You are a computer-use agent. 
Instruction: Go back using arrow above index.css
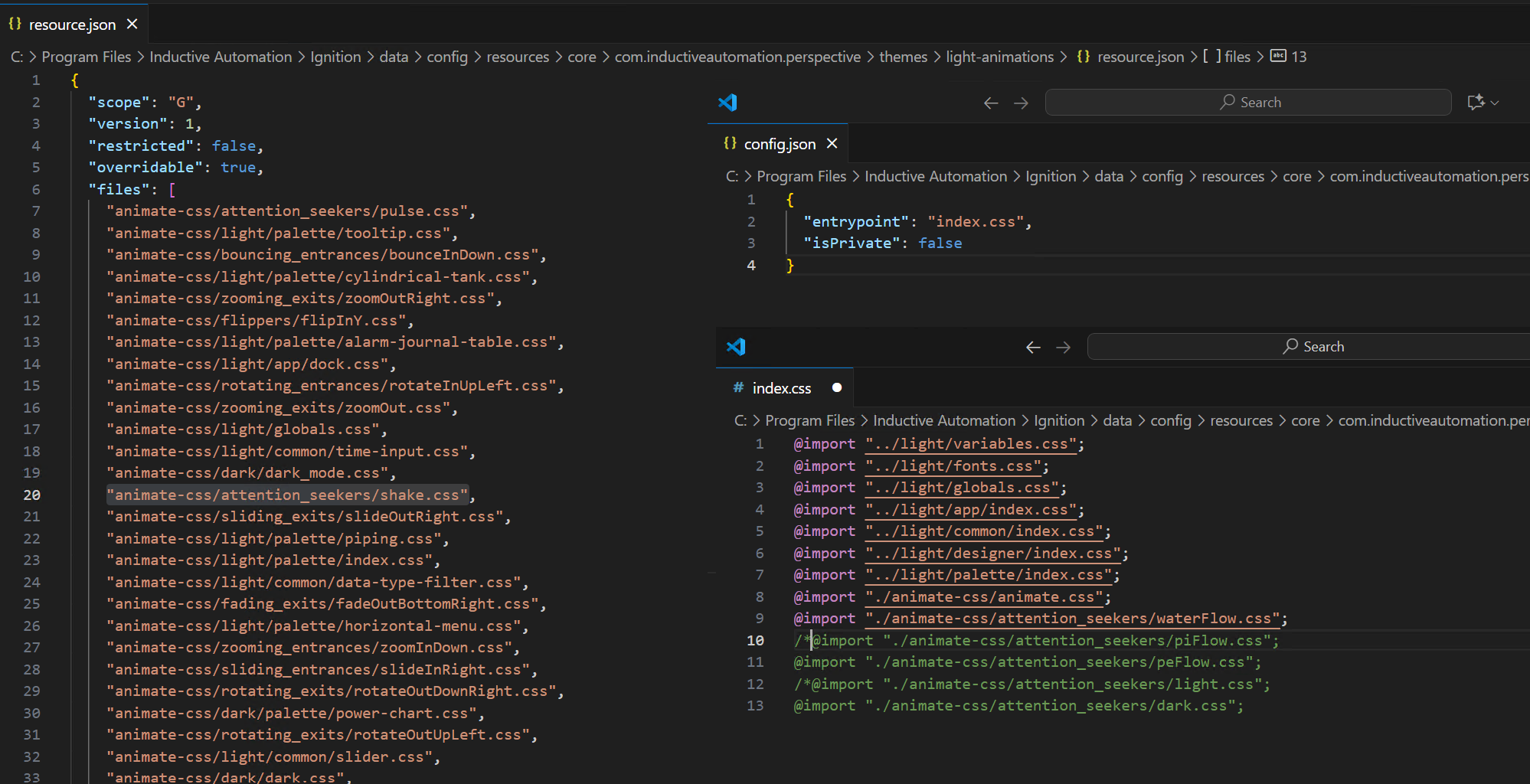1033,348
